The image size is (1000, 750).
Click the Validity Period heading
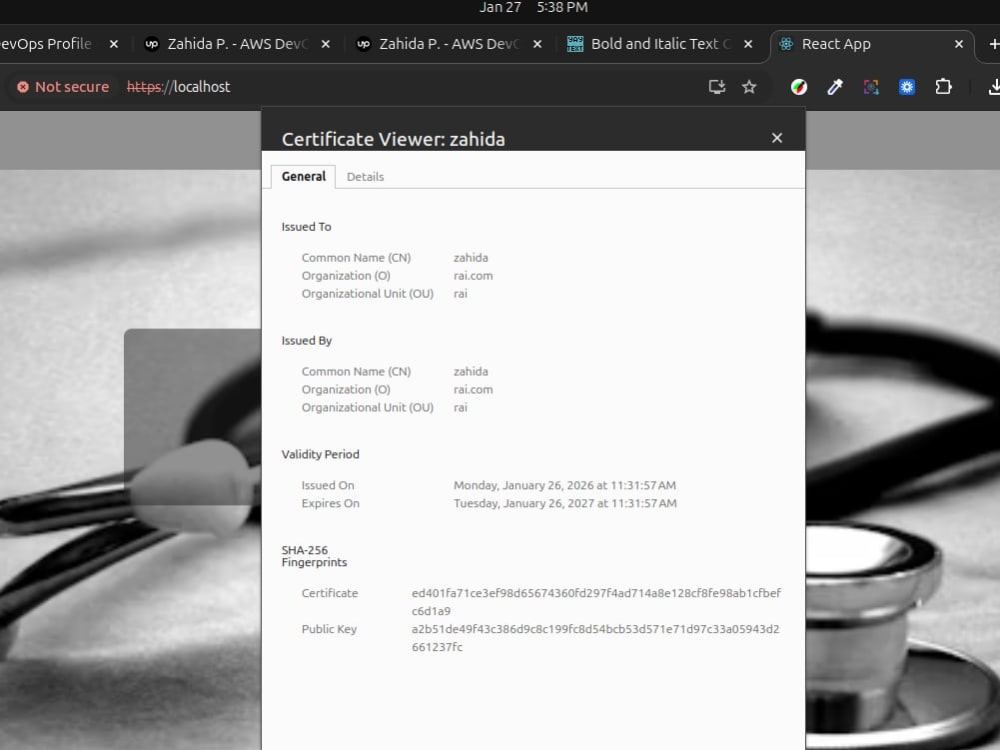(320, 454)
